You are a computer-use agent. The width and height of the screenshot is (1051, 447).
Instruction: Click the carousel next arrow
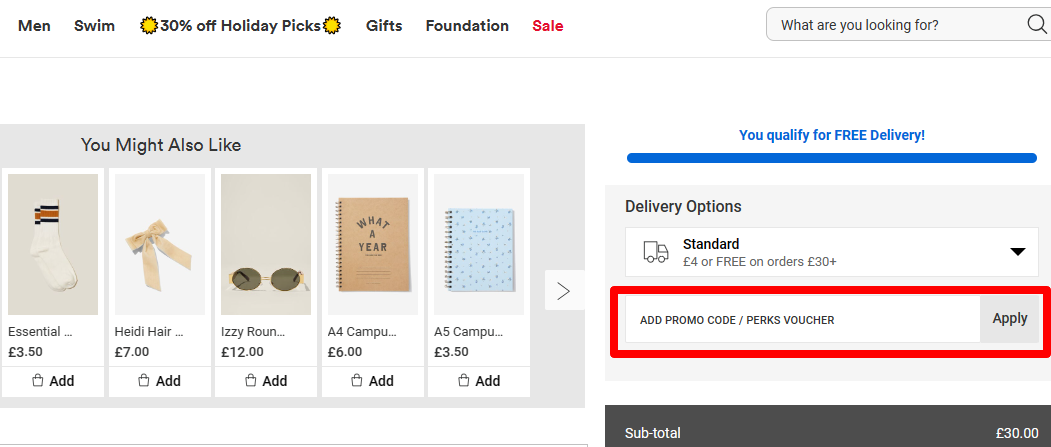(x=564, y=291)
